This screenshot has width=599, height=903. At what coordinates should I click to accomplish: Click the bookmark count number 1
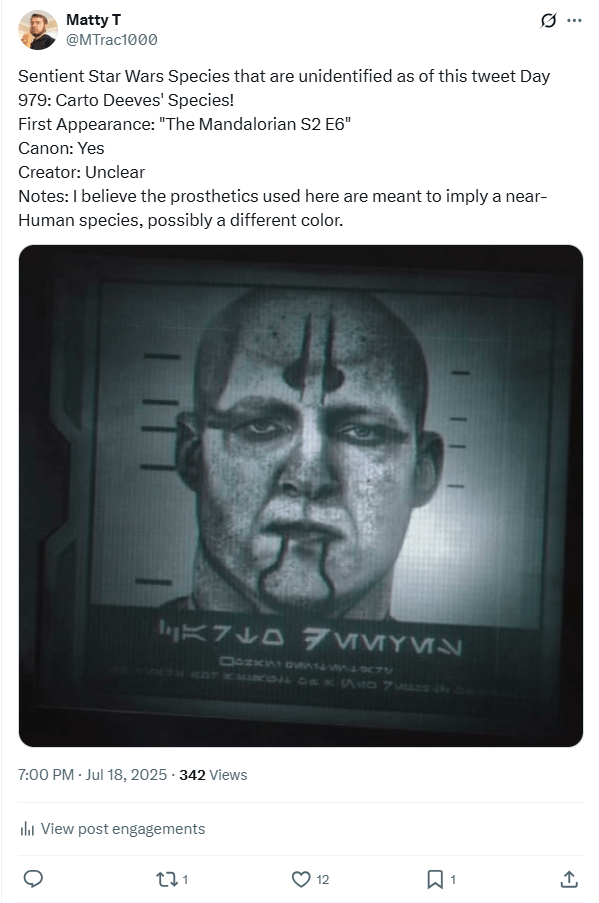[453, 879]
